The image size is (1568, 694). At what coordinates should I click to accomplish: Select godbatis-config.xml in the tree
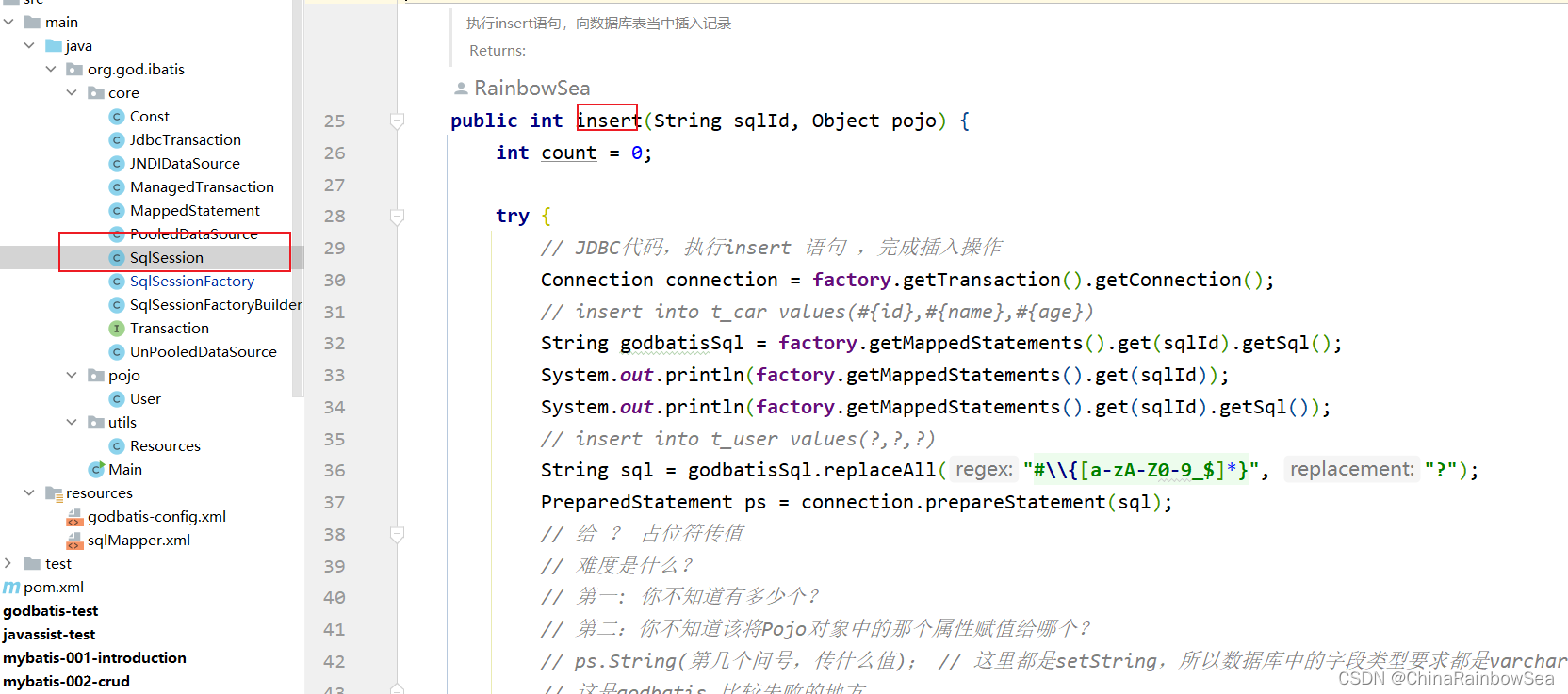point(156,516)
